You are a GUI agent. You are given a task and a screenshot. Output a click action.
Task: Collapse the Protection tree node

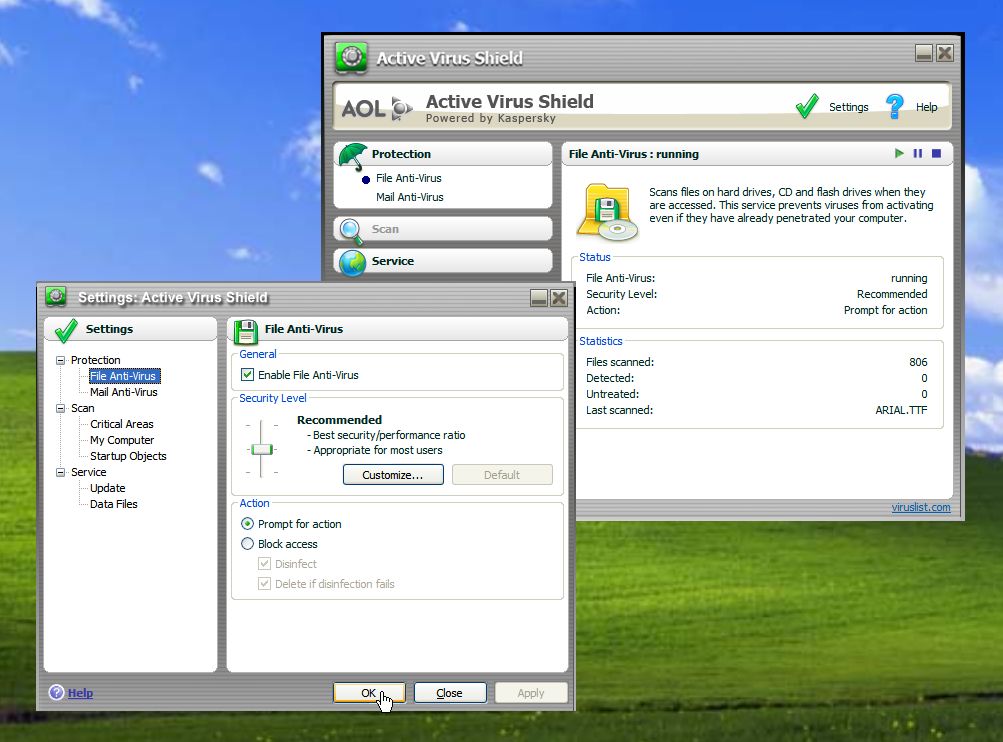(61, 360)
